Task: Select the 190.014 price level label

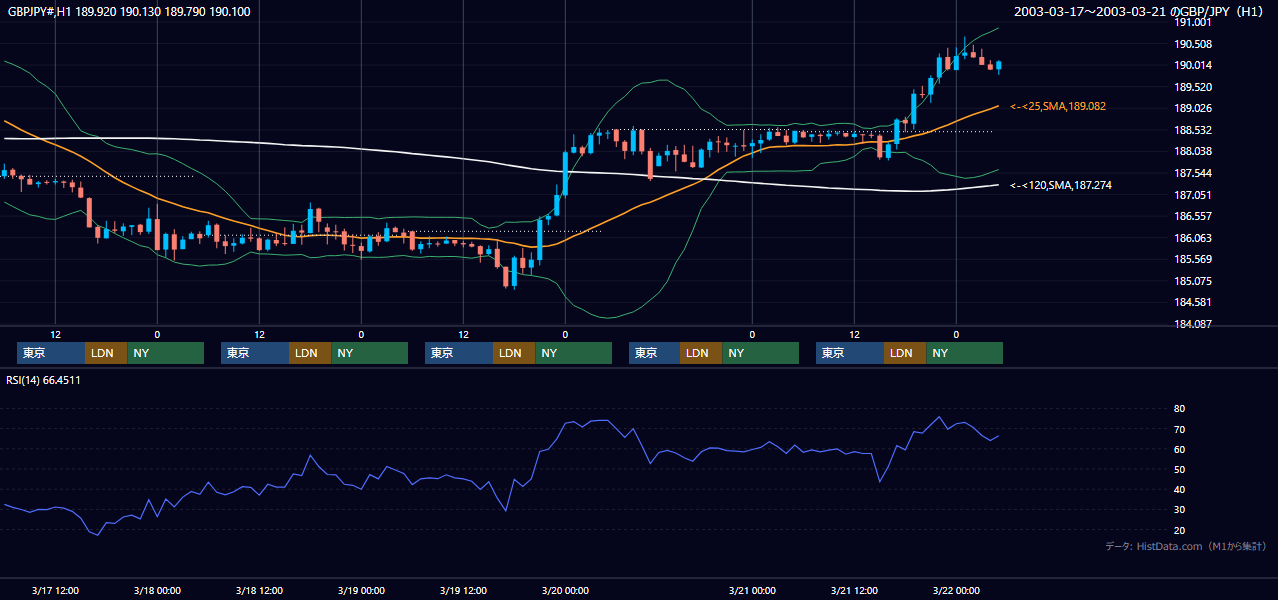Action: coord(1193,65)
